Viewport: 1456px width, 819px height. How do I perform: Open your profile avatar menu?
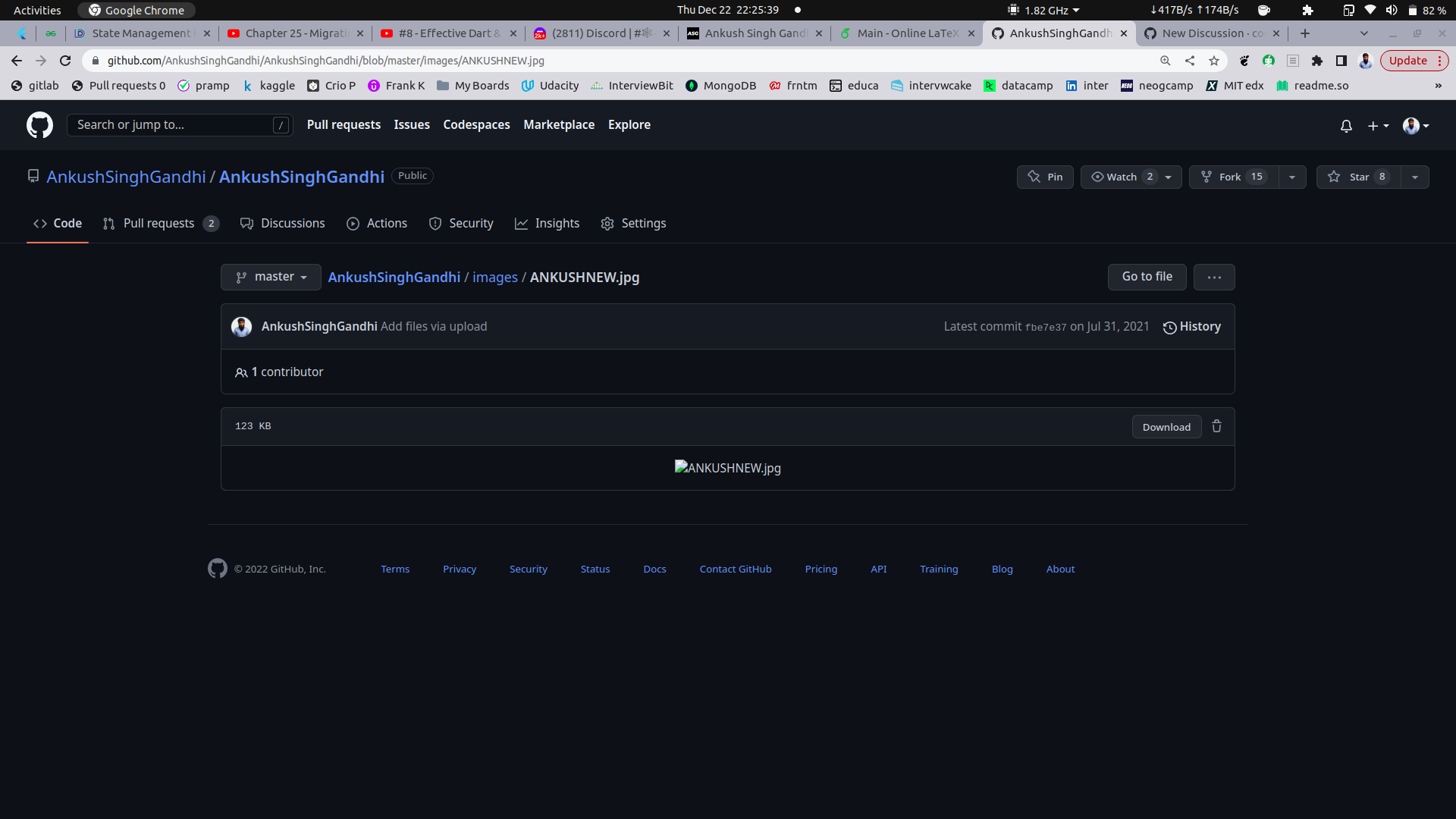pos(1414,126)
